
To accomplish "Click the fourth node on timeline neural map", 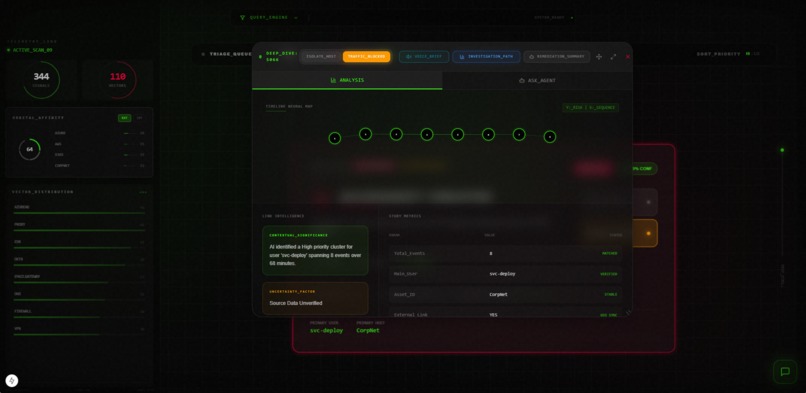I will tap(427, 134).
